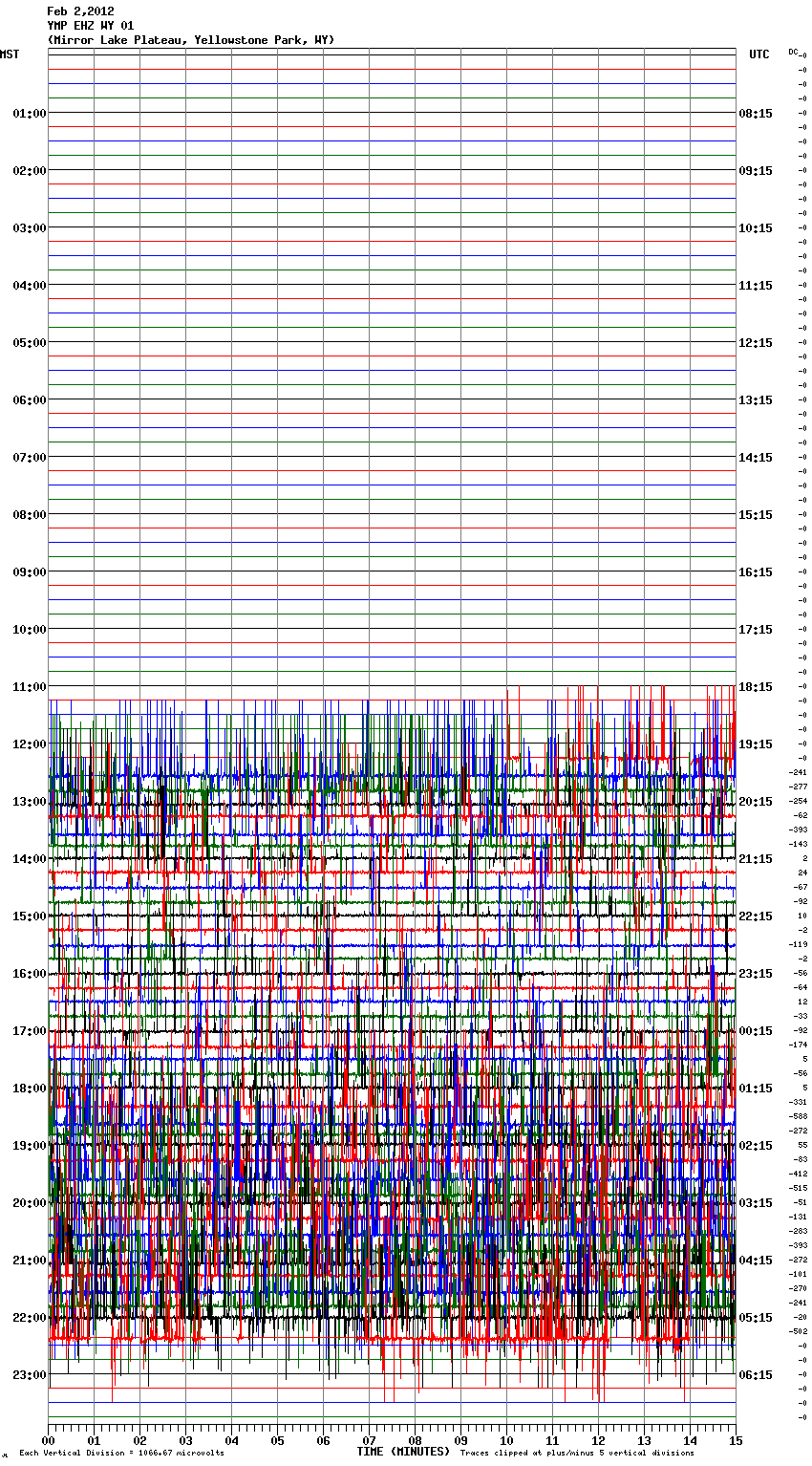The image size is (812, 1466).
Task: Select the 23:00 MST time label
Action: point(30,1375)
